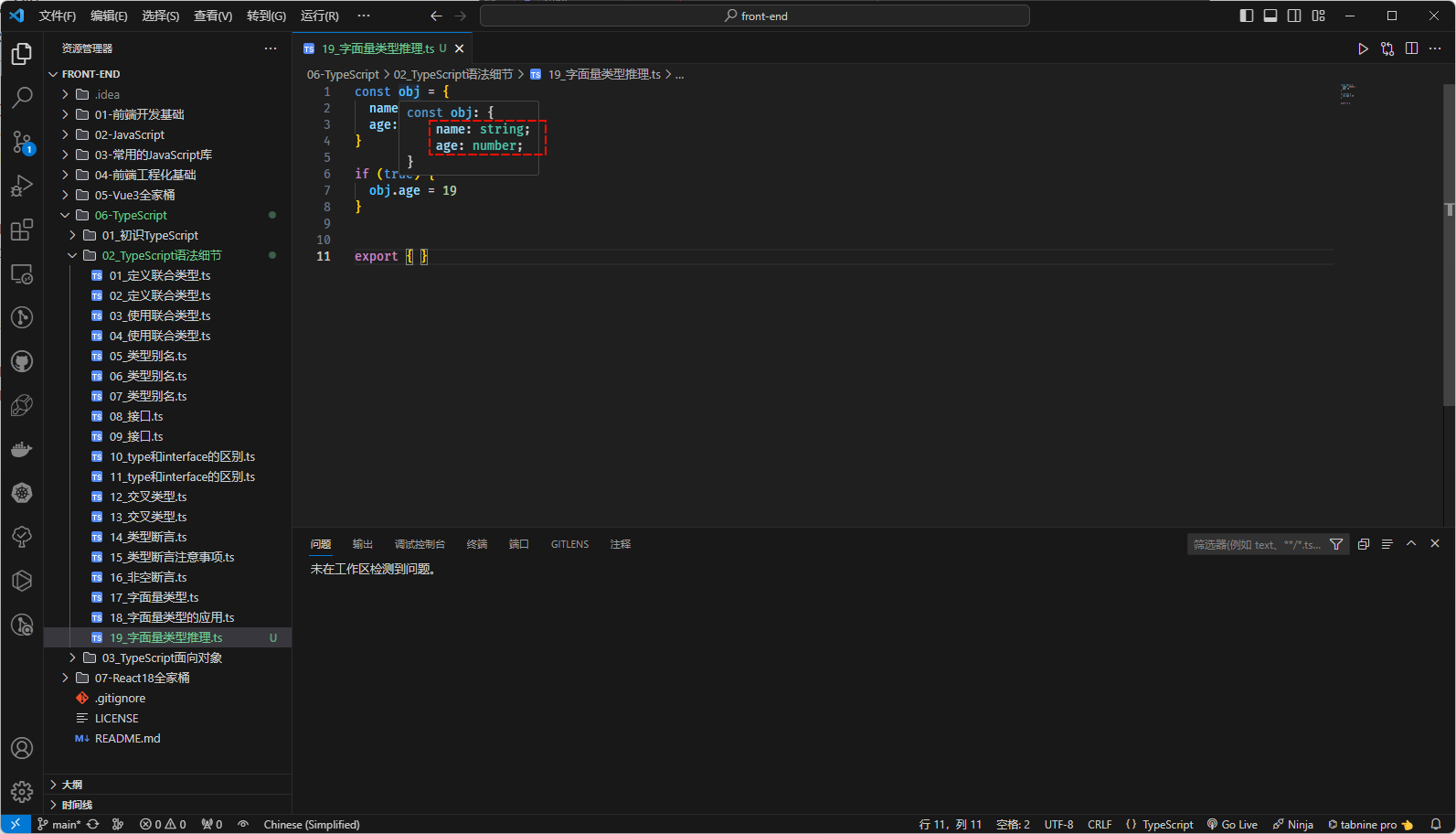1456x834 pixels.
Task: Open the Search view in activity bar
Action: [x=22, y=97]
